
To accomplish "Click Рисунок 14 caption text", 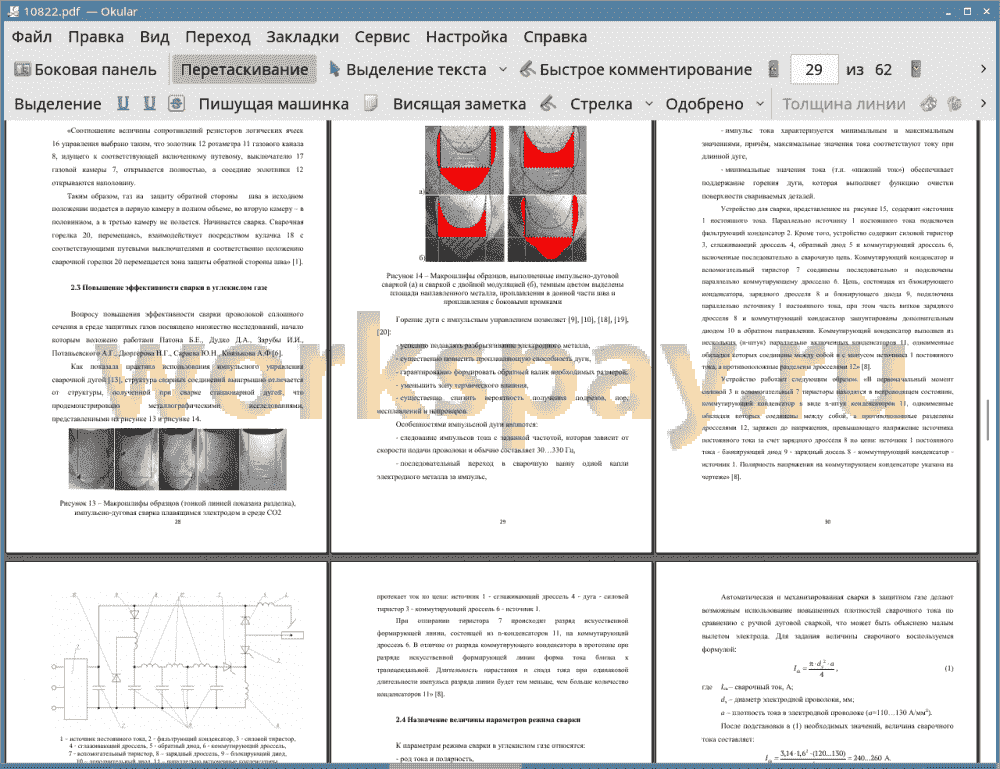I will (503, 289).
